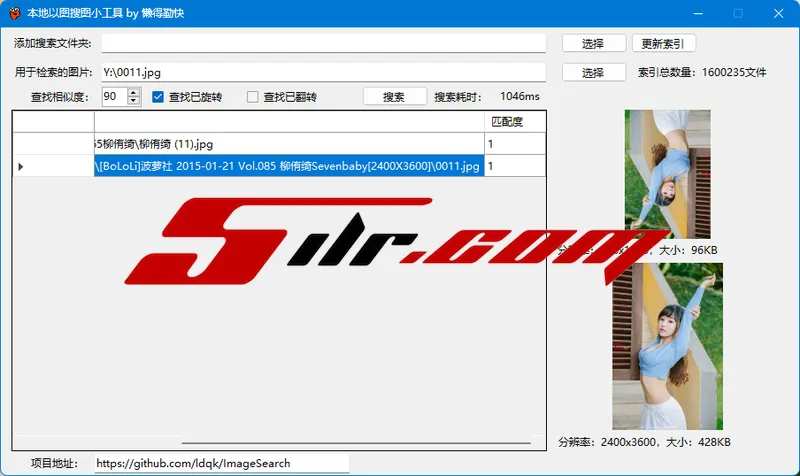Select the highlighted BoLoLi Vol.085 0011.jpg row
800x476 pixels.
tap(289, 166)
